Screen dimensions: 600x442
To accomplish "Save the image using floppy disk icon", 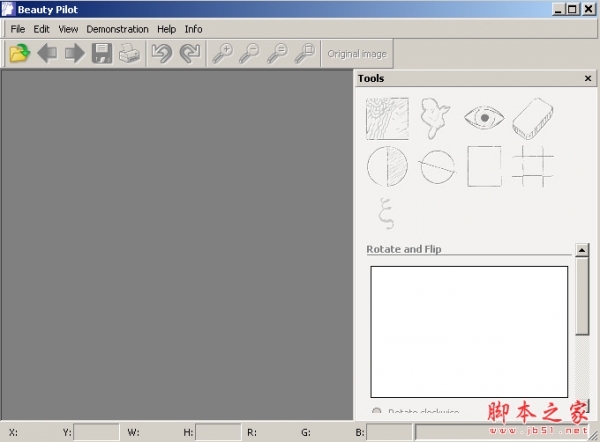I will coord(102,53).
